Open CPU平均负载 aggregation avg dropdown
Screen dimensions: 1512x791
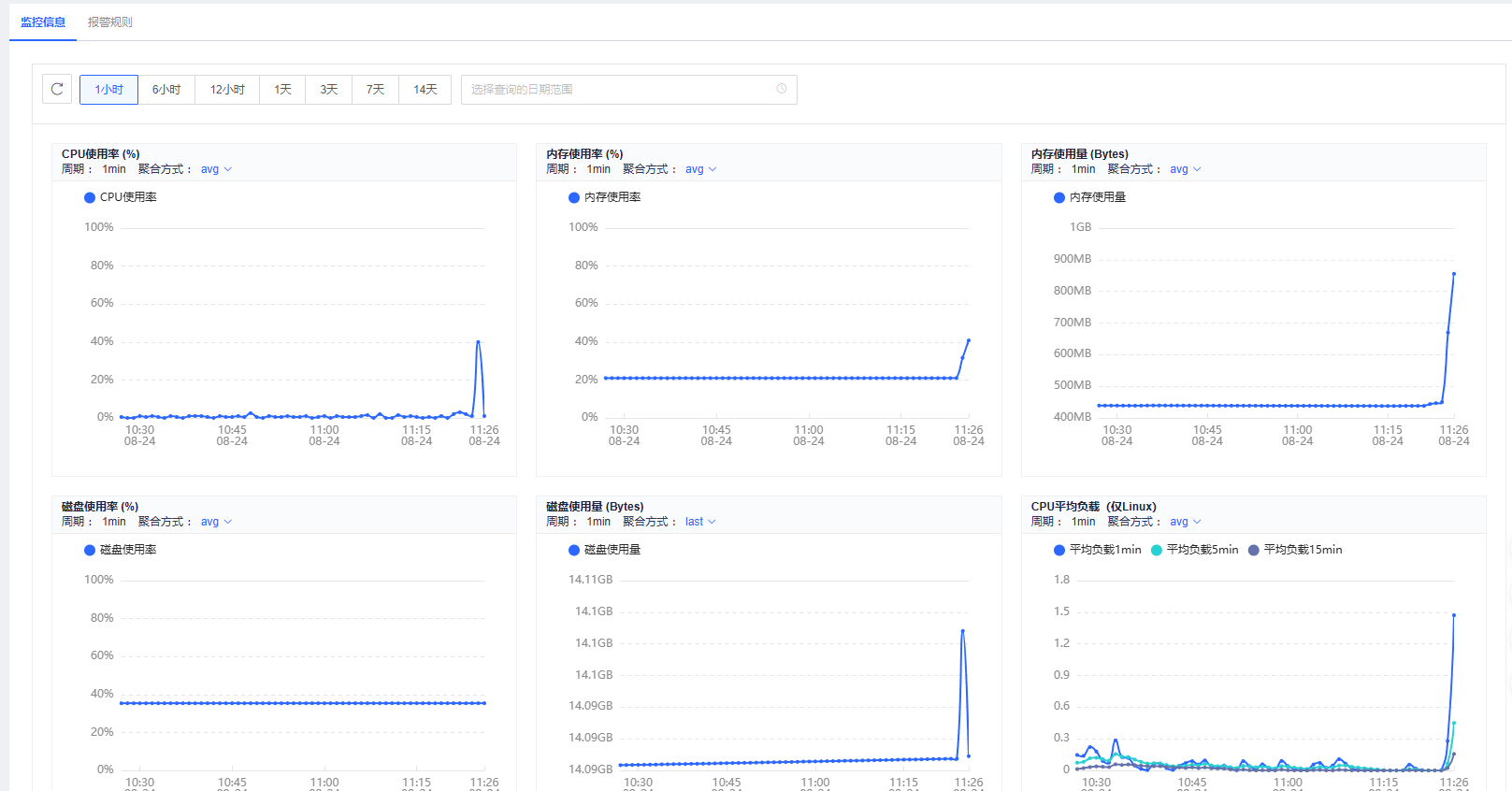[x=1185, y=522]
